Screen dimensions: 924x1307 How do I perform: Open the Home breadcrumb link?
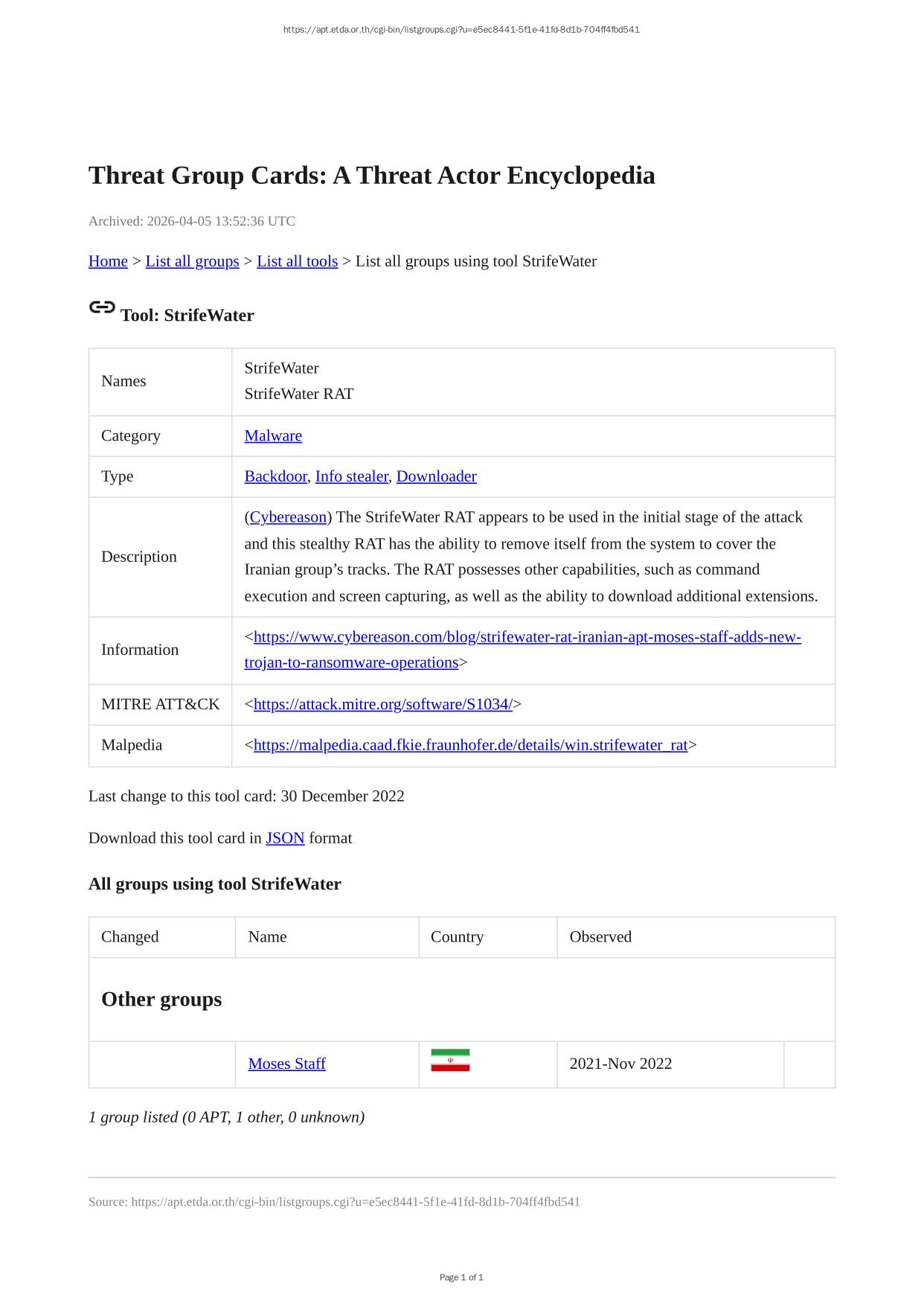tap(108, 261)
